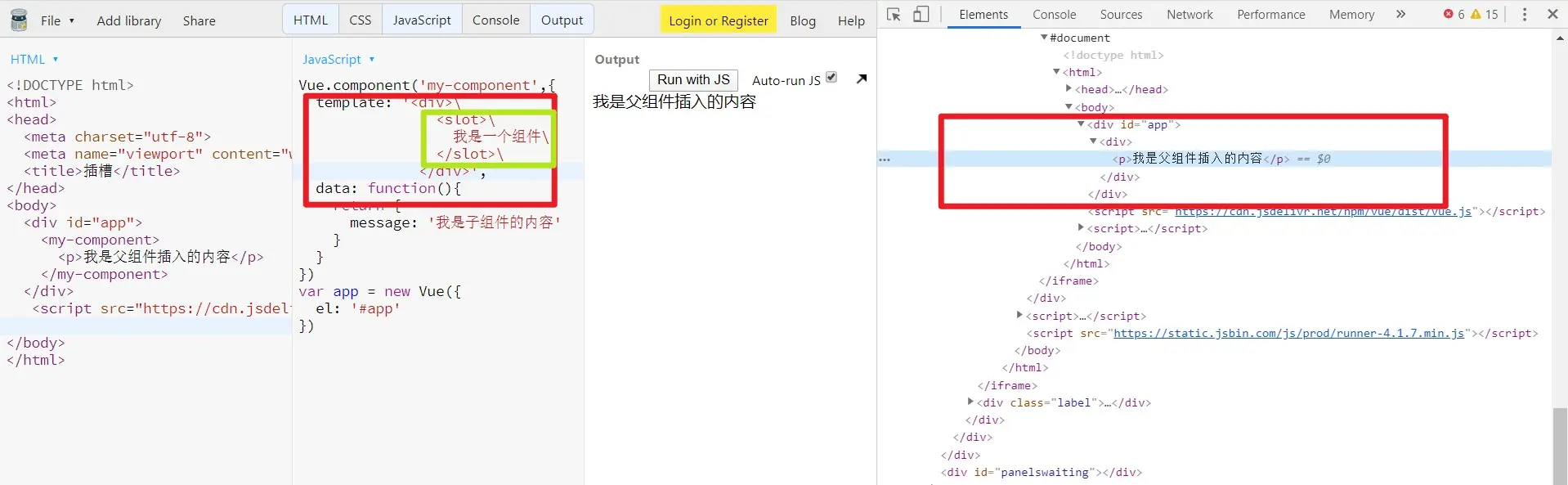Open the JavaScript language dropdown in editor
The height and width of the screenshot is (485, 1568).
click(338, 59)
